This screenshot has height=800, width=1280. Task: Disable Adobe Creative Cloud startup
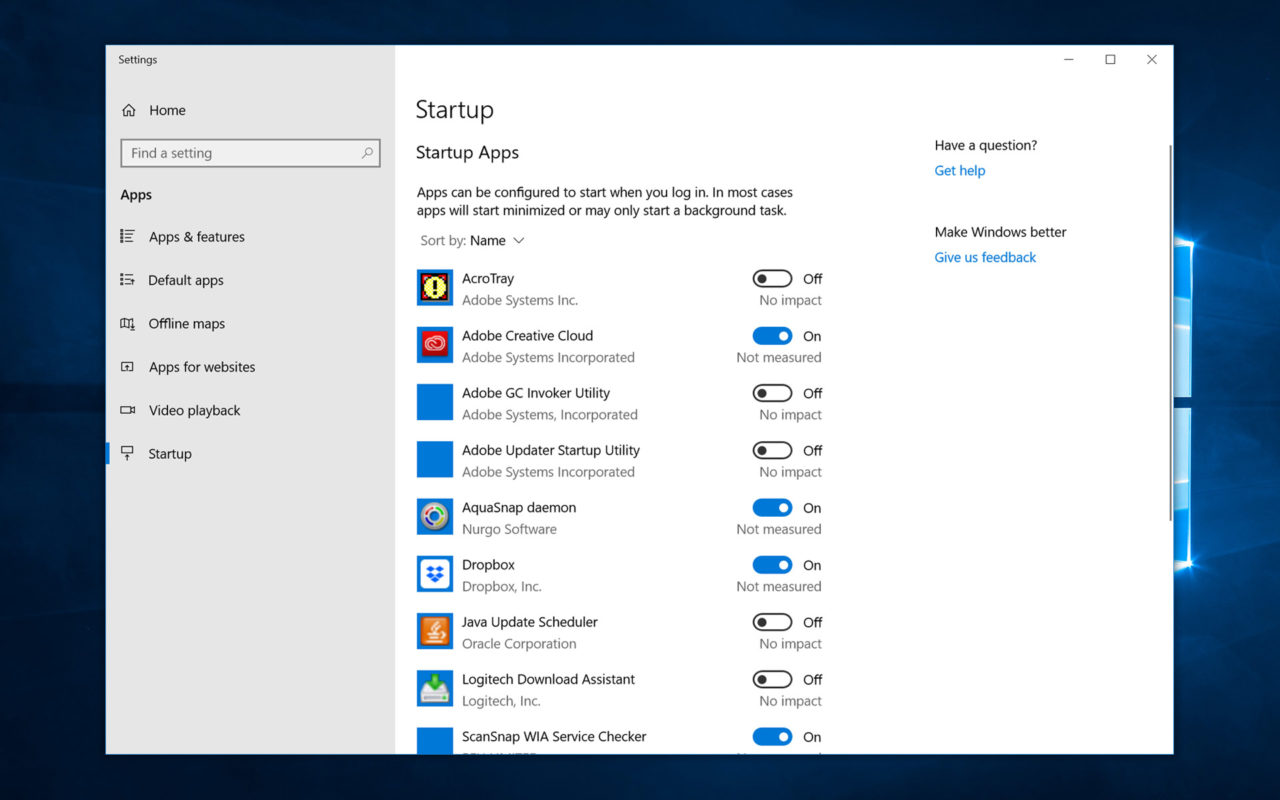tap(772, 335)
